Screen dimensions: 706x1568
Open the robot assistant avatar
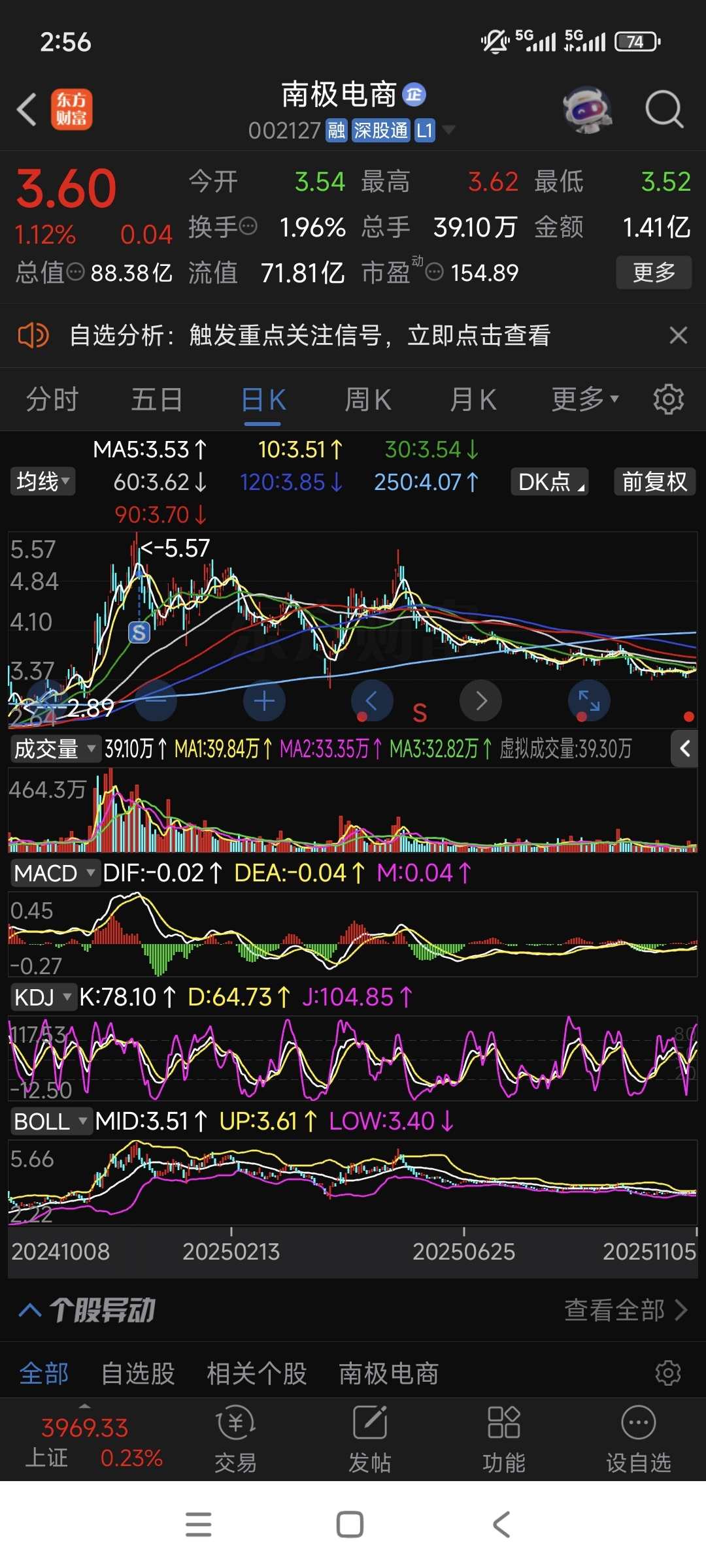pos(587,109)
